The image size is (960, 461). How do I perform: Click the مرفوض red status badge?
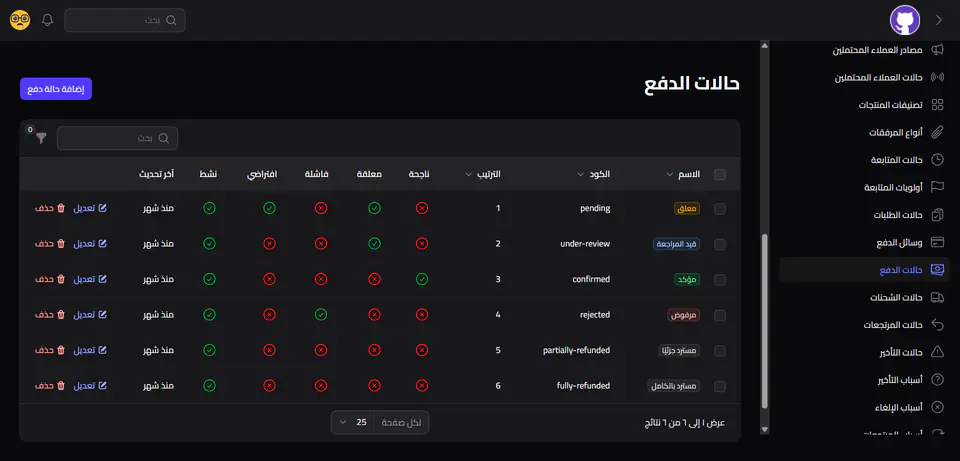pyautogui.click(x=683, y=315)
